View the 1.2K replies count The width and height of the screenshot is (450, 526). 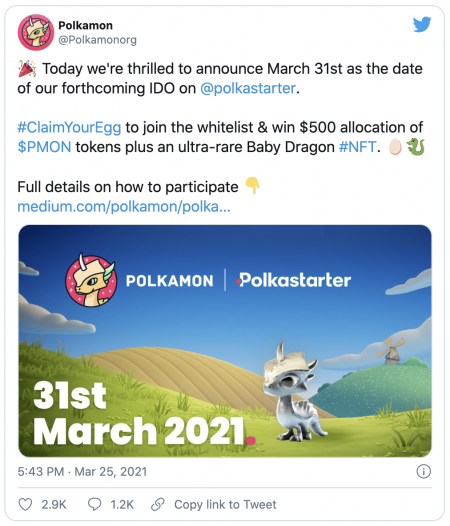click(122, 505)
